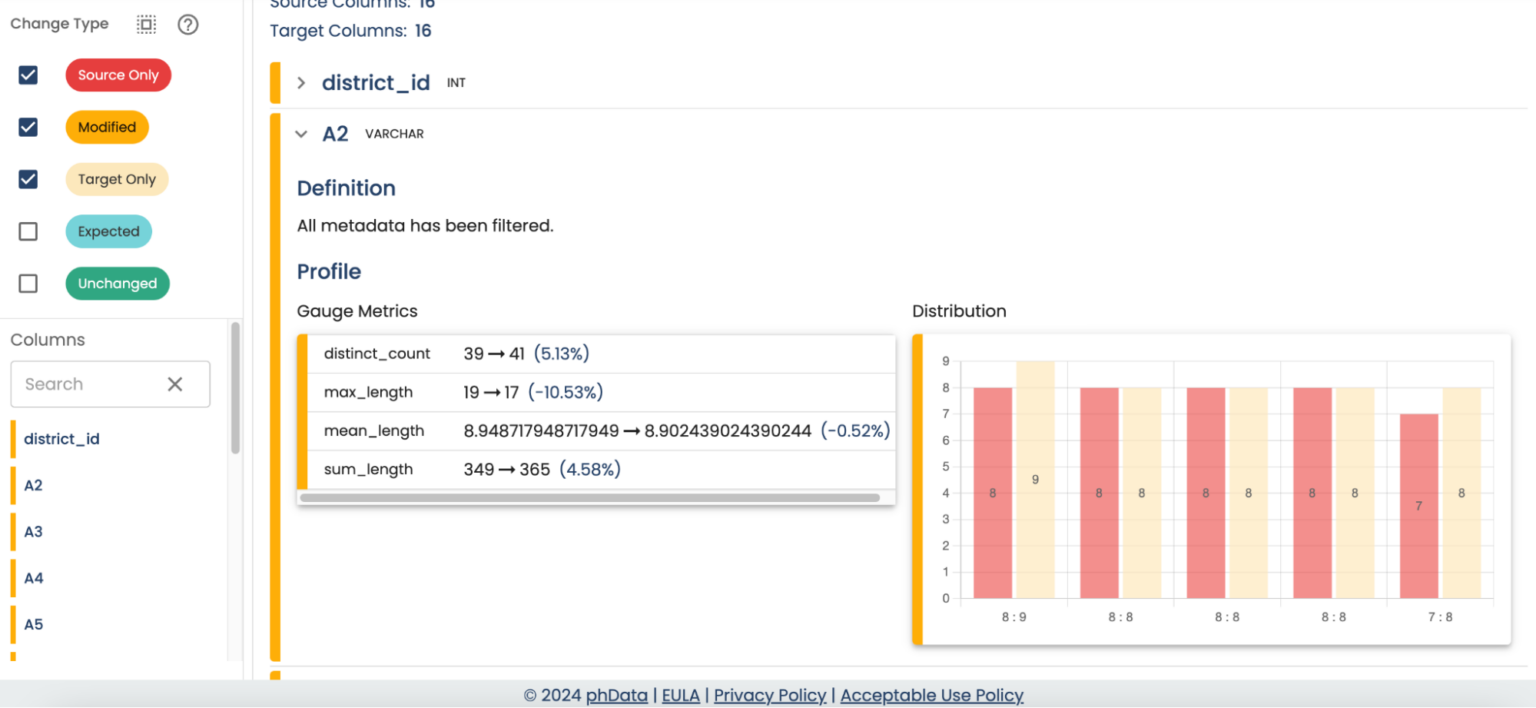Click the Target Only badge
1536x708 pixels.
click(116, 179)
